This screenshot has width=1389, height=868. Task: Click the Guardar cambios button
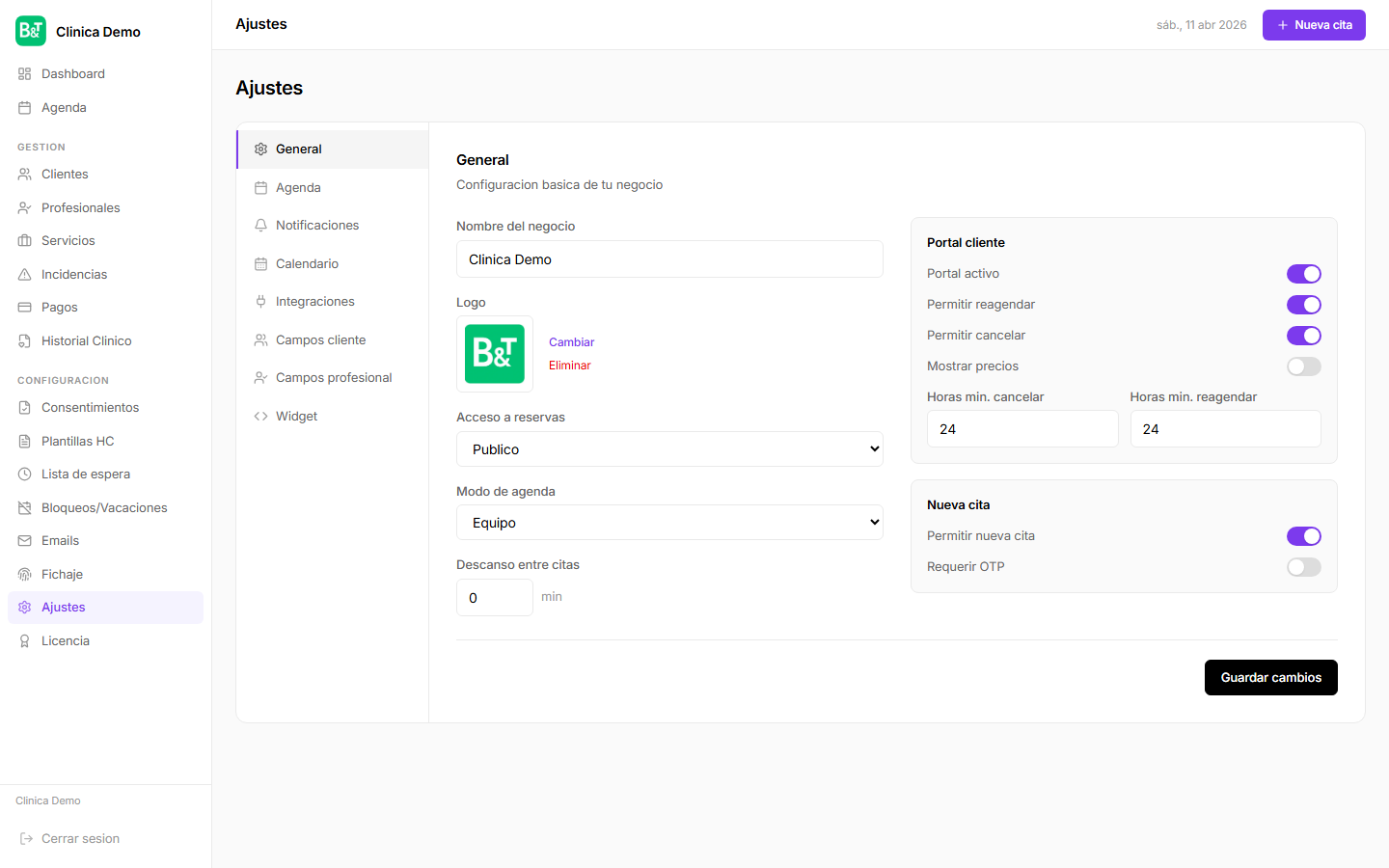coord(1271,678)
